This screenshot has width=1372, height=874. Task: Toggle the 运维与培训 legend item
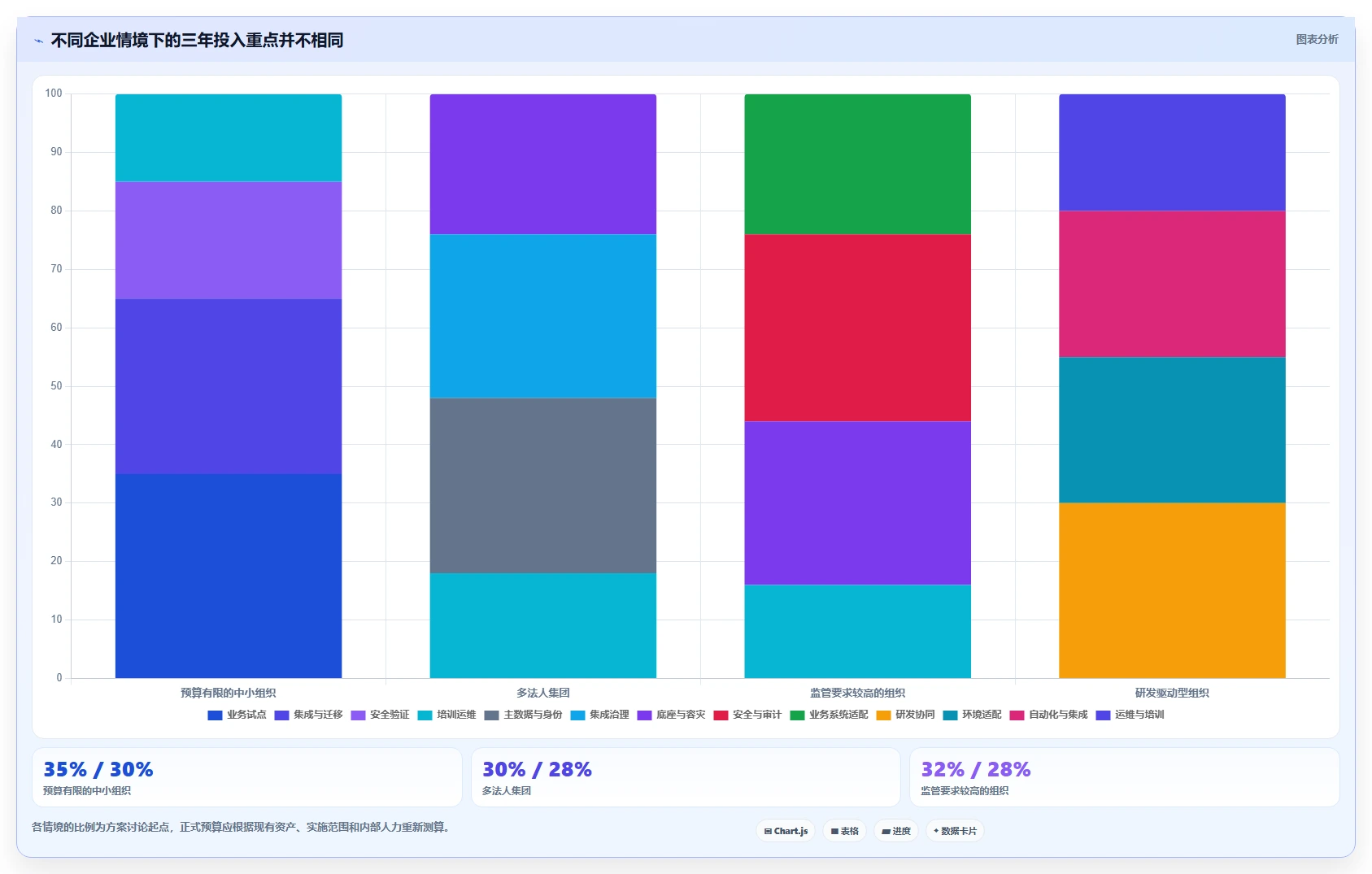1130,715
